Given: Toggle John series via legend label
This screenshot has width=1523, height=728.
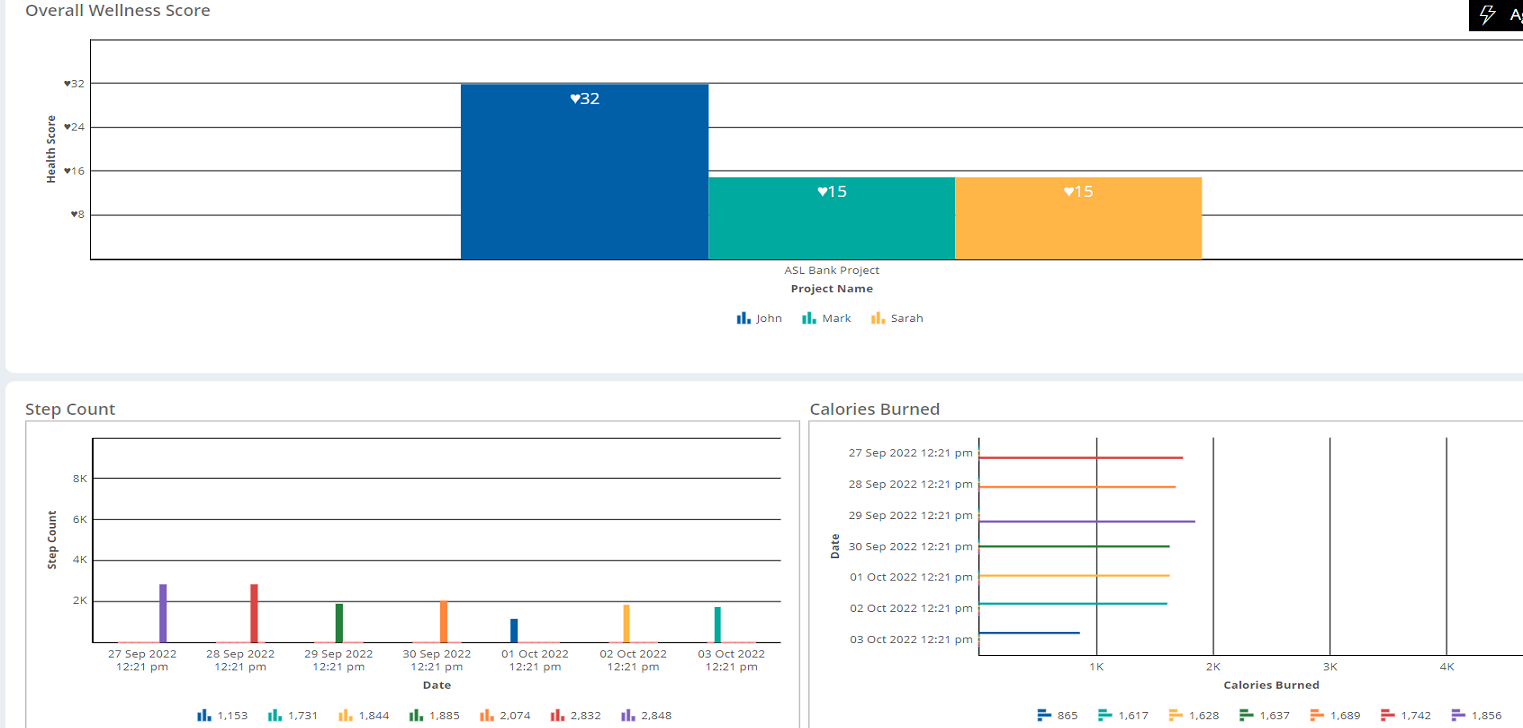Looking at the screenshot, I should [x=769, y=318].
